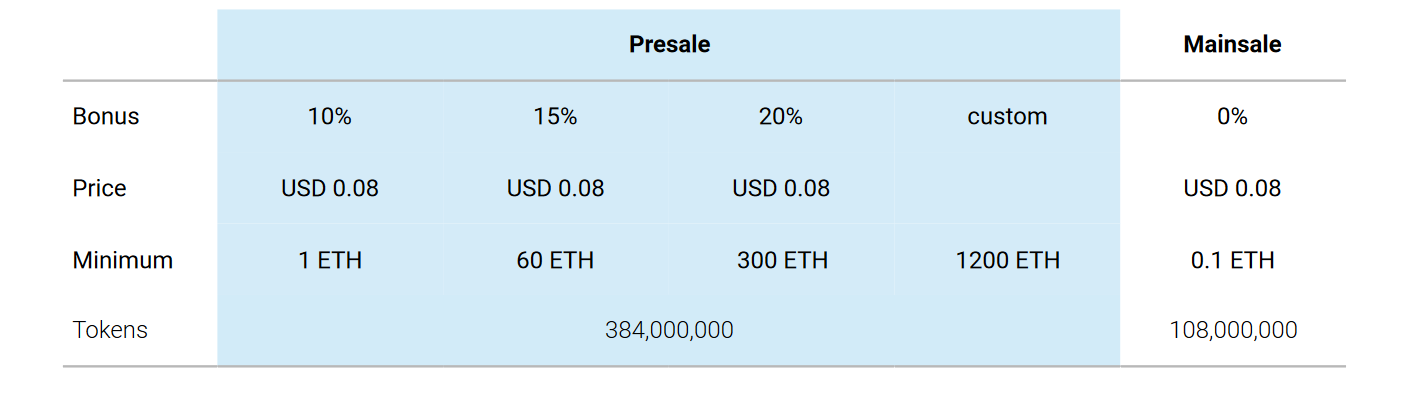Click the Presale column header
1403x409 pixels.
(669, 45)
